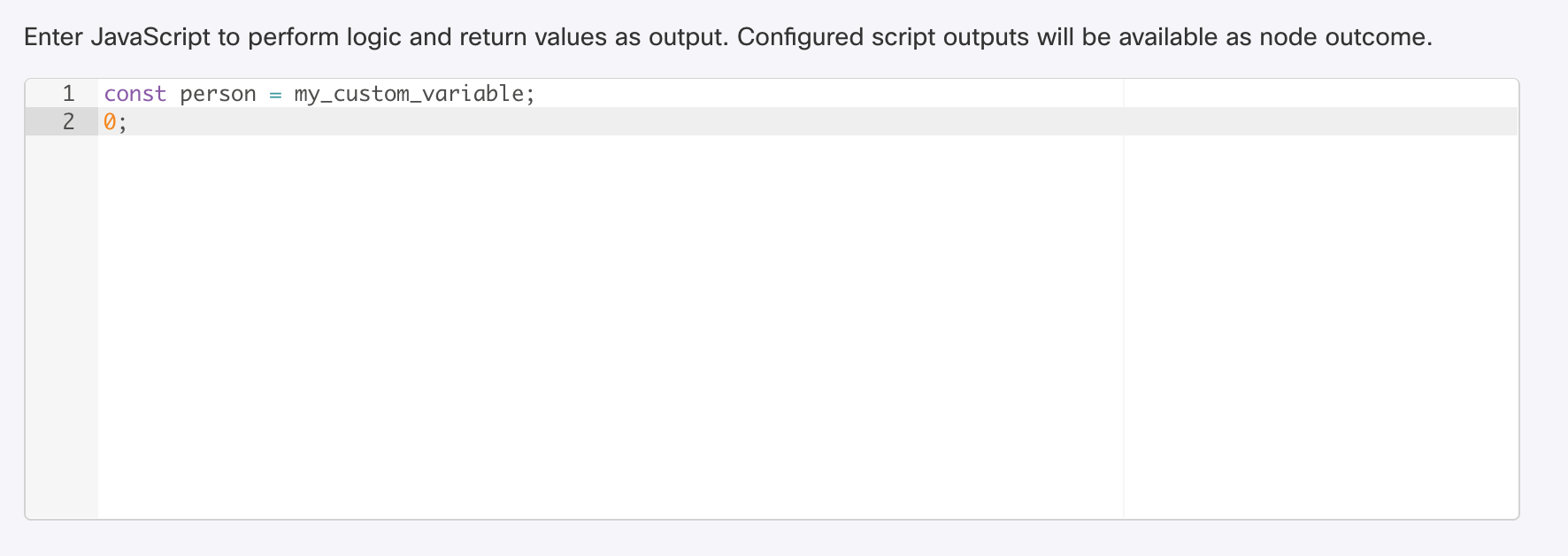The image size is (1568, 556).
Task: Click line number 2 in the gutter
Action: pos(68,122)
